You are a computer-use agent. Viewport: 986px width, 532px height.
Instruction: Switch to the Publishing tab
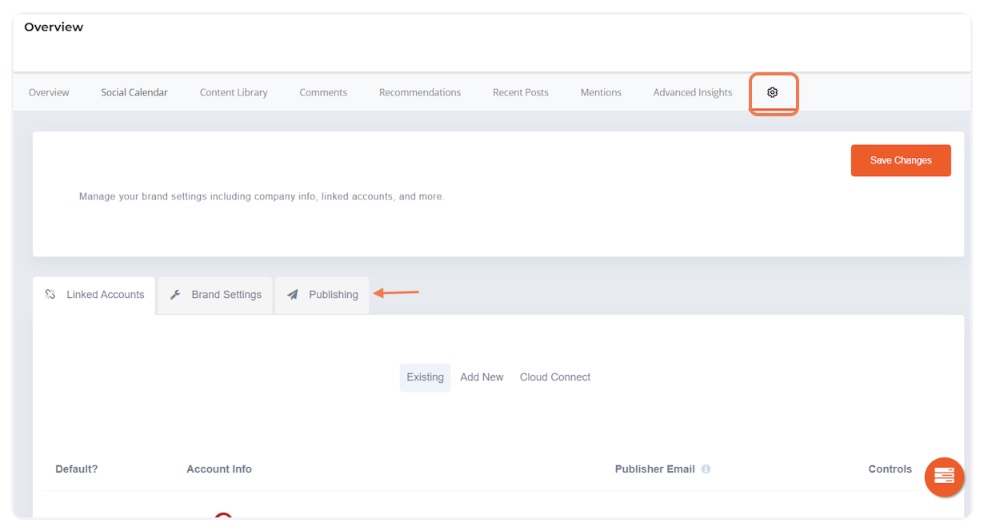[322, 295]
